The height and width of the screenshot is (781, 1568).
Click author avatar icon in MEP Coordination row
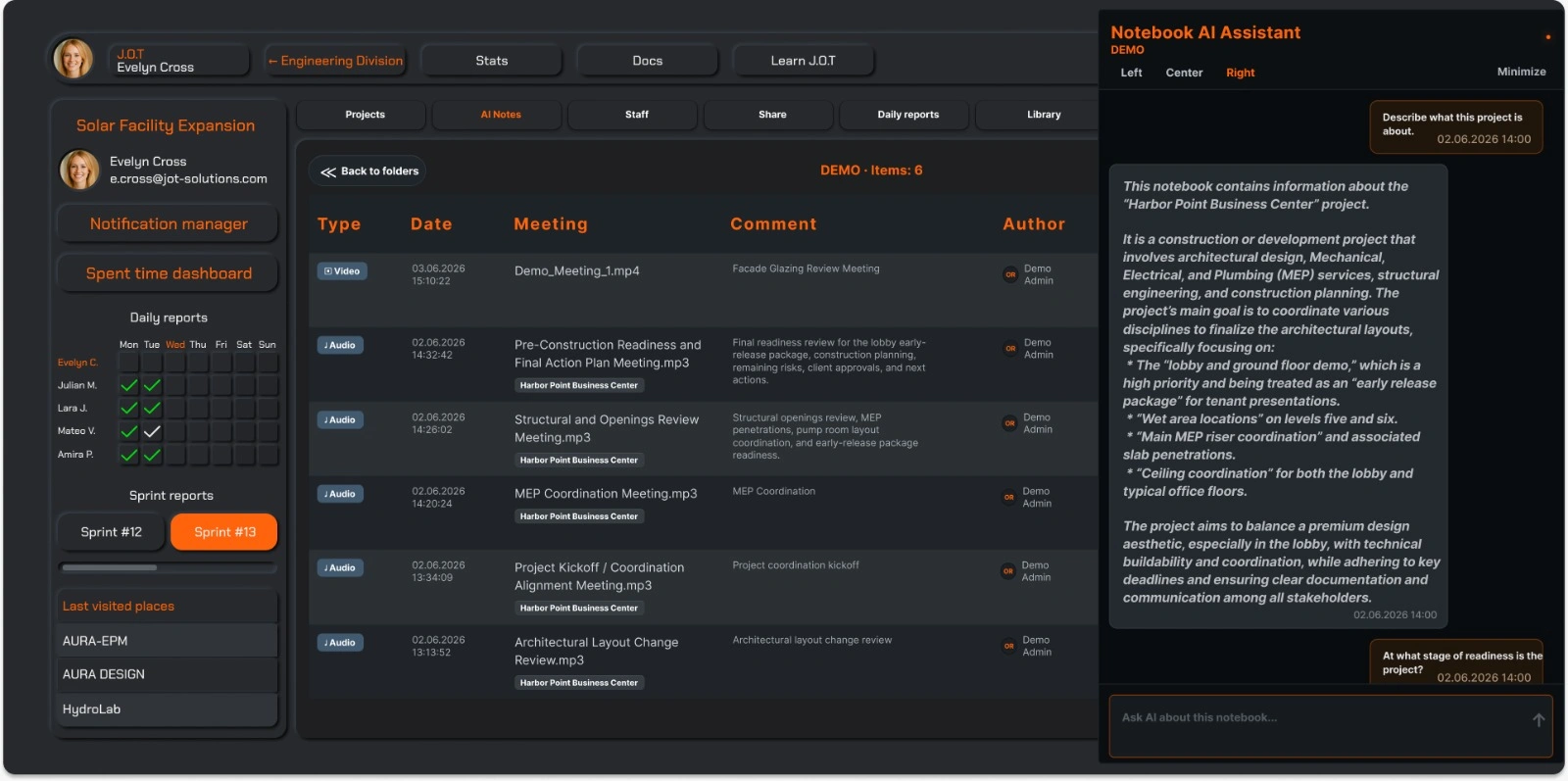pyautogui.click(x=1008, y=497)
